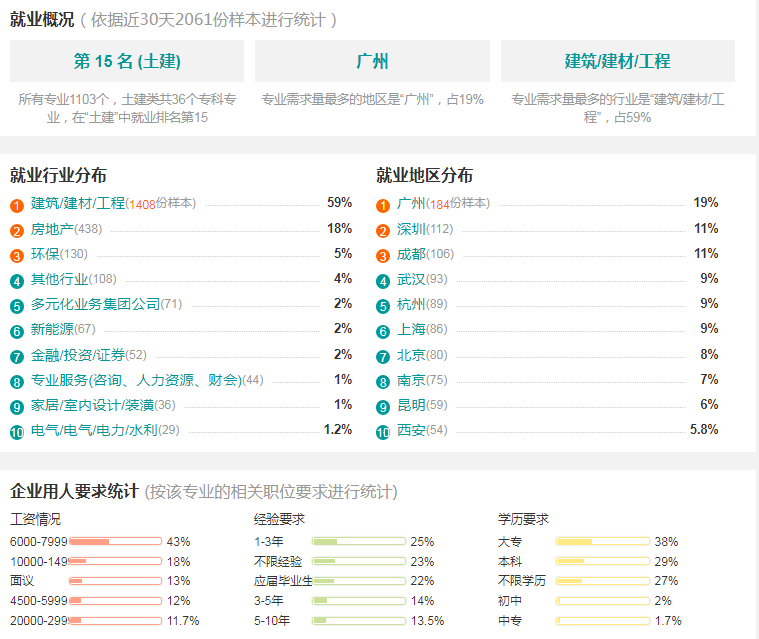This screenshot has height=639, width=759.
Task: Open the 其他行业 industry link
Action: (60, 279)
